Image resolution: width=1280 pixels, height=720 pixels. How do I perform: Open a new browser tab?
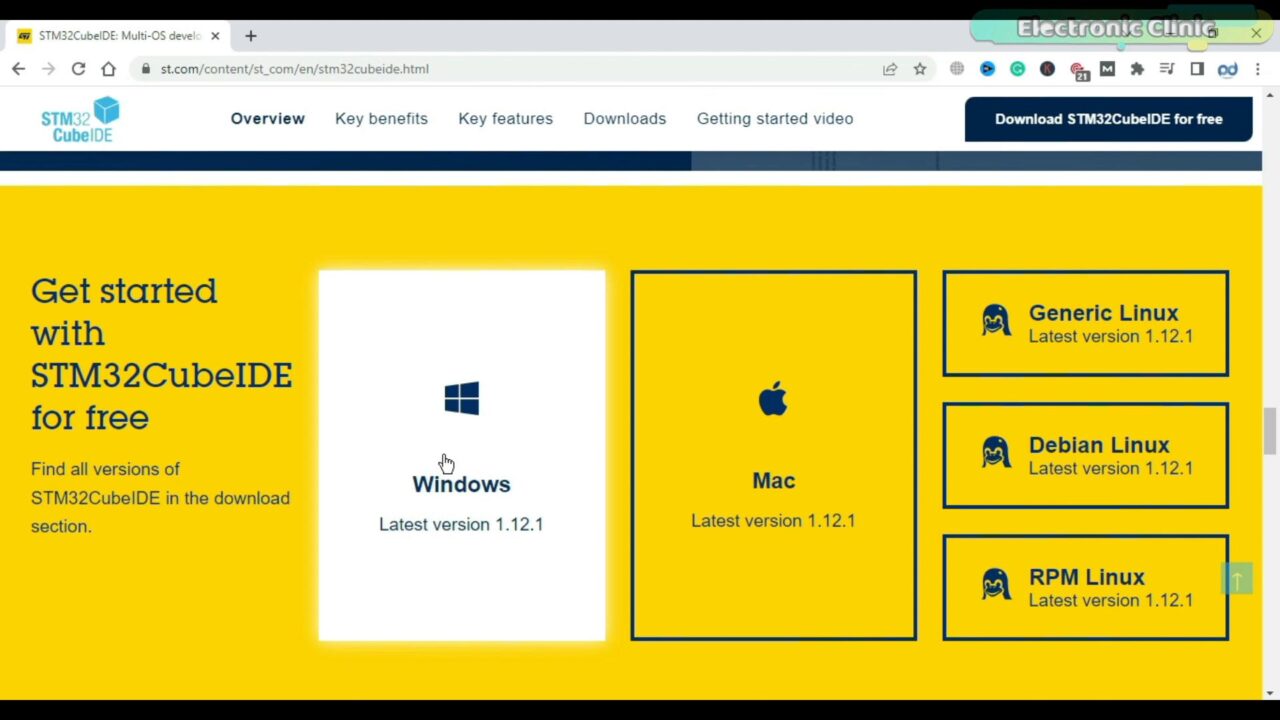click(251, 36)
